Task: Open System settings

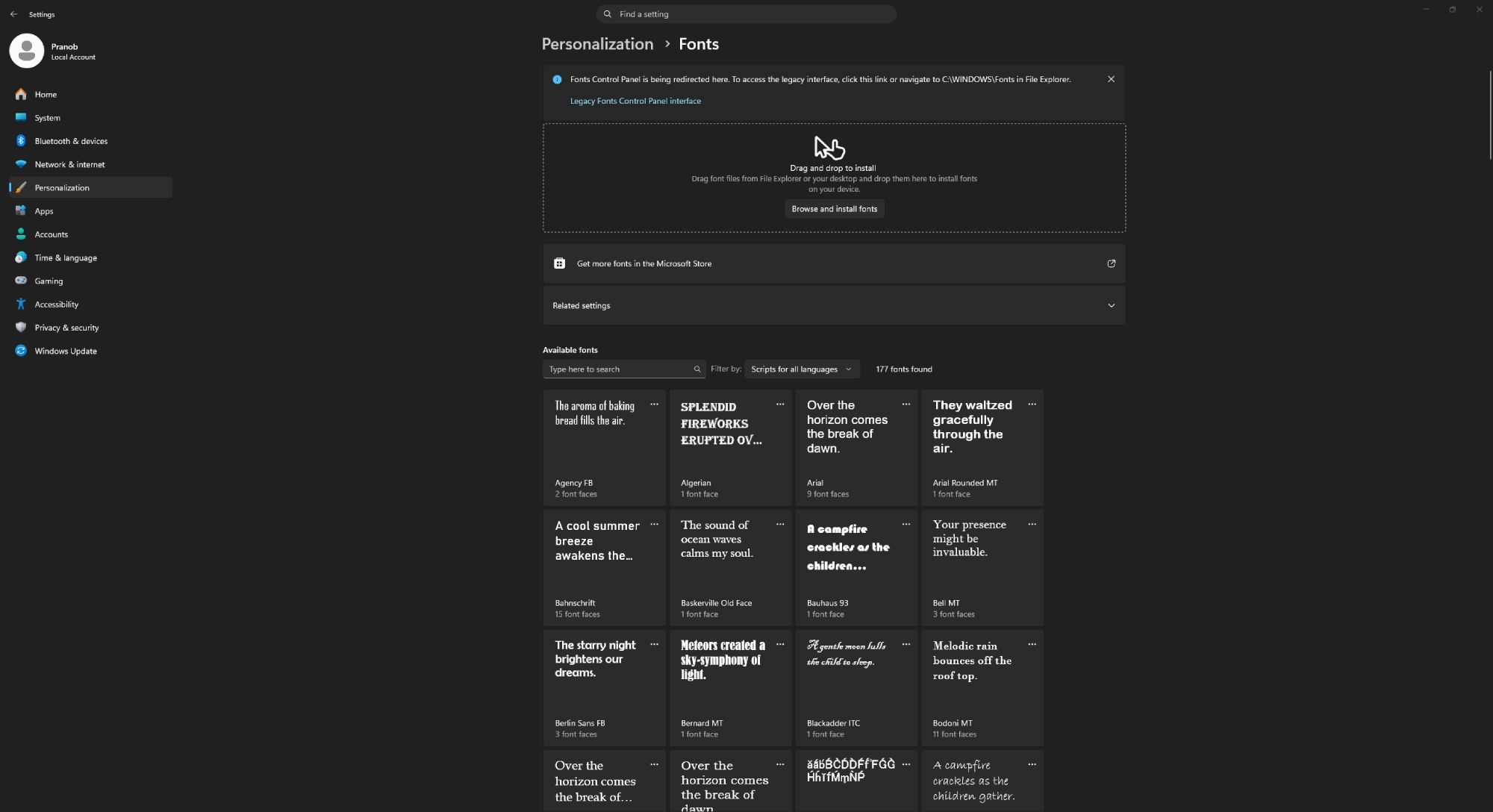Action: [x=90, y=118]
